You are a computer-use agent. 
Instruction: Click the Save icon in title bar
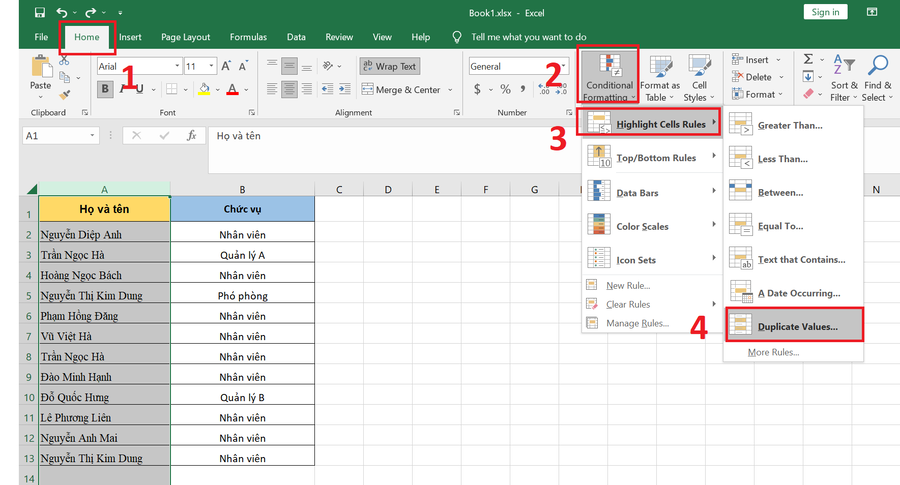pos(40,12)
